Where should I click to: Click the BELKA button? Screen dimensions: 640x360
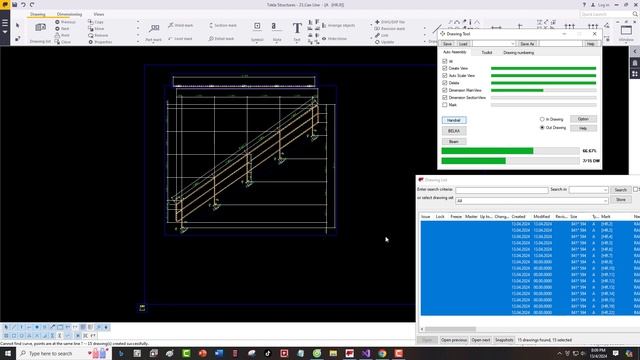(454, 131)
